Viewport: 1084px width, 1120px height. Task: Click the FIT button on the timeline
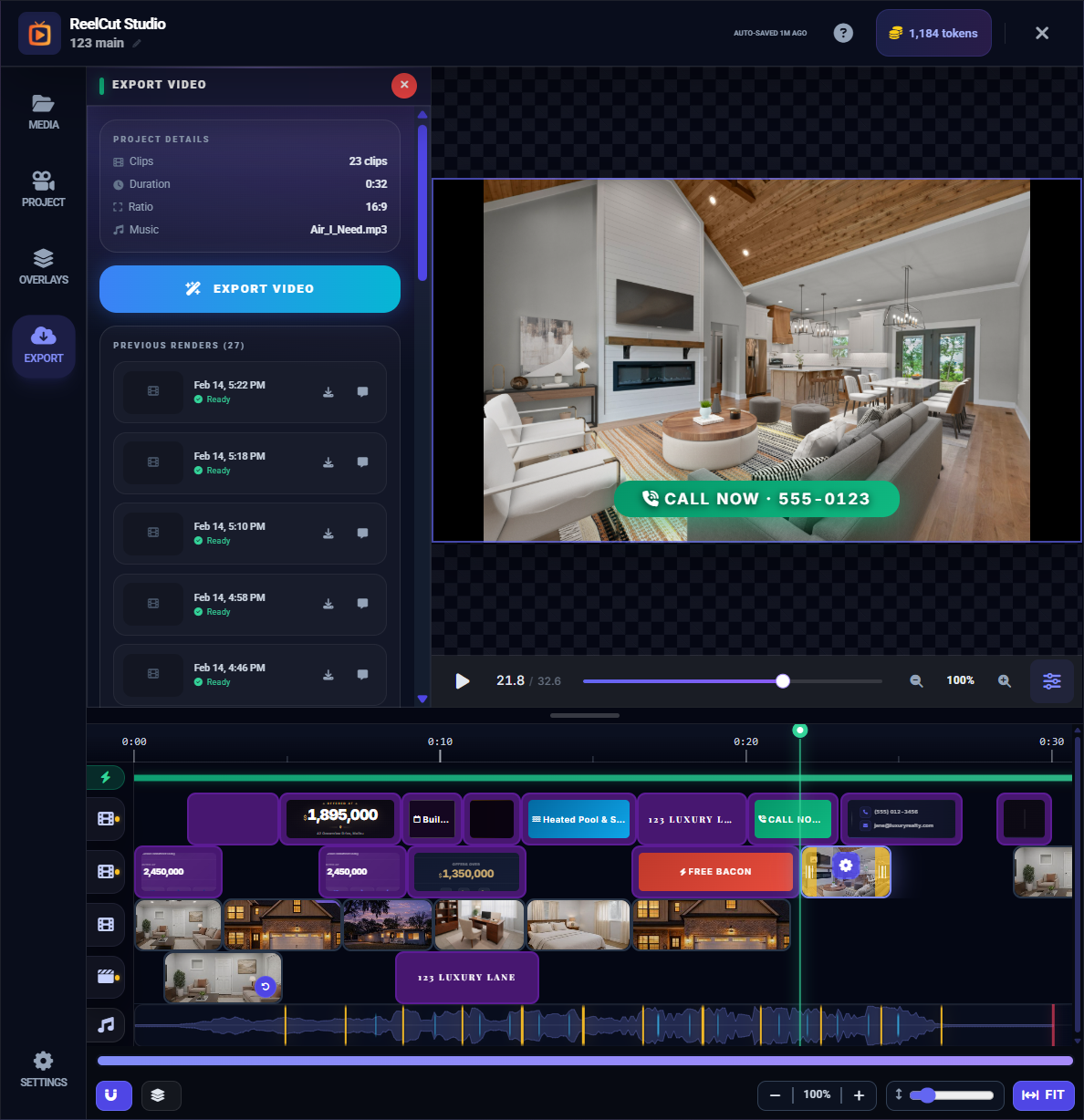point(1043,1095)
